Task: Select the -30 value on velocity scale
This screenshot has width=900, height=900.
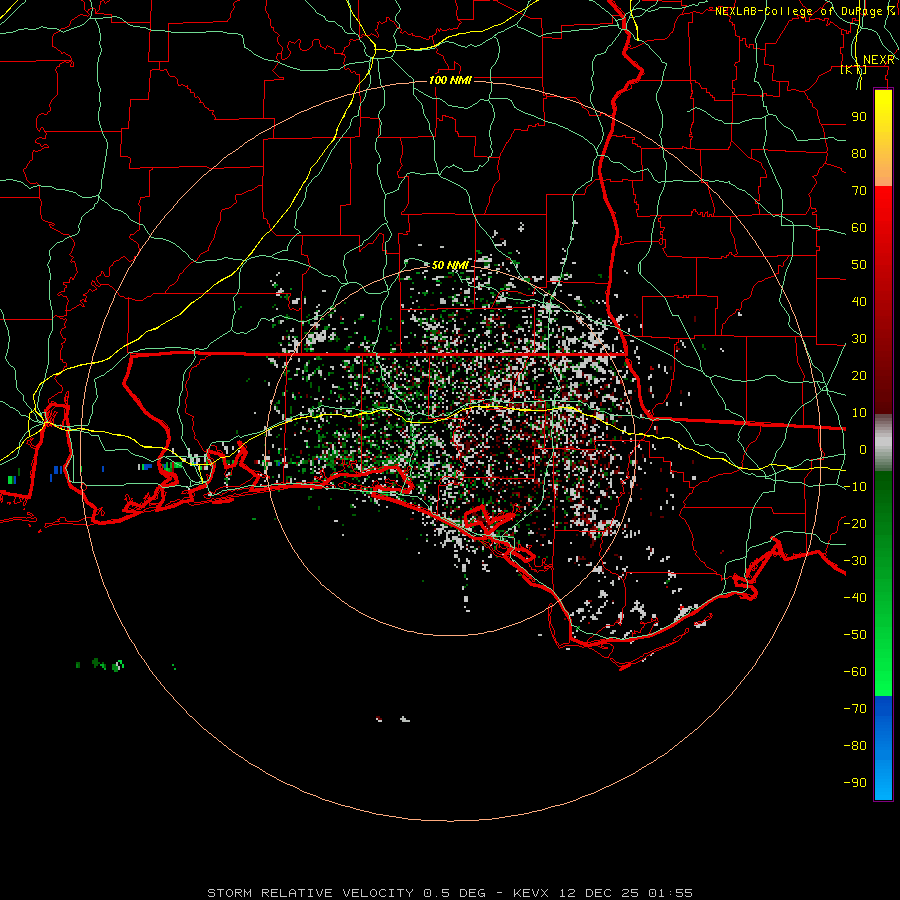Action: [x=855, y=561]
